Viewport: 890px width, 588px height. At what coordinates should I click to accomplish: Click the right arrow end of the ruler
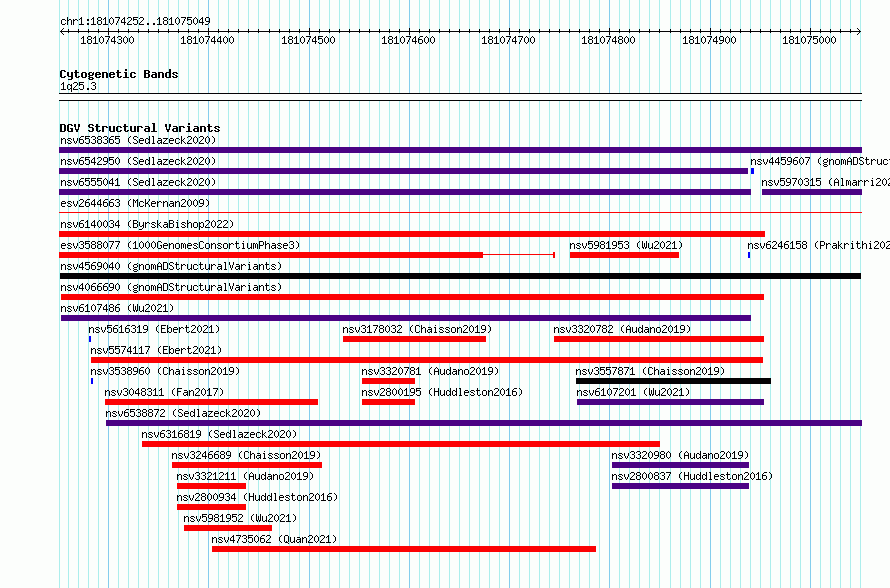click(859, 31)
